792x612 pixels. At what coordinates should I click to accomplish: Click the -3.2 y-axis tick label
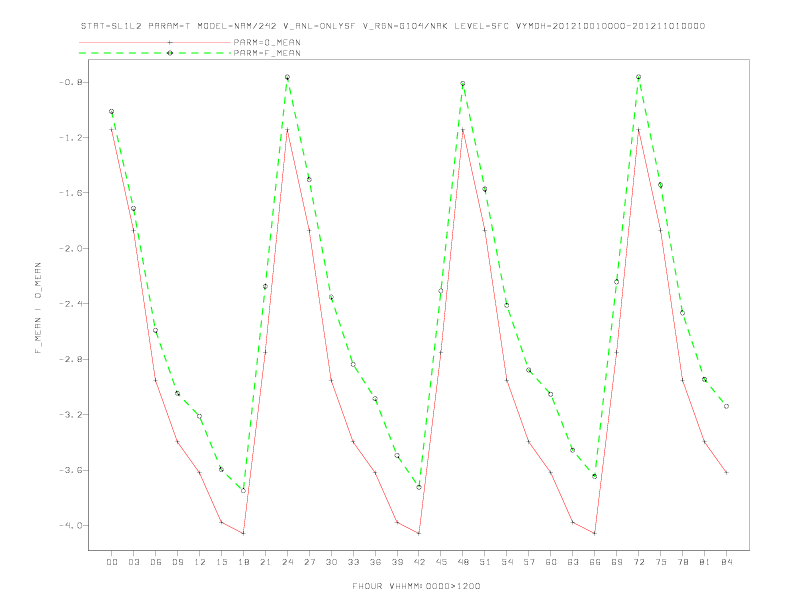[x=70, y=415]
